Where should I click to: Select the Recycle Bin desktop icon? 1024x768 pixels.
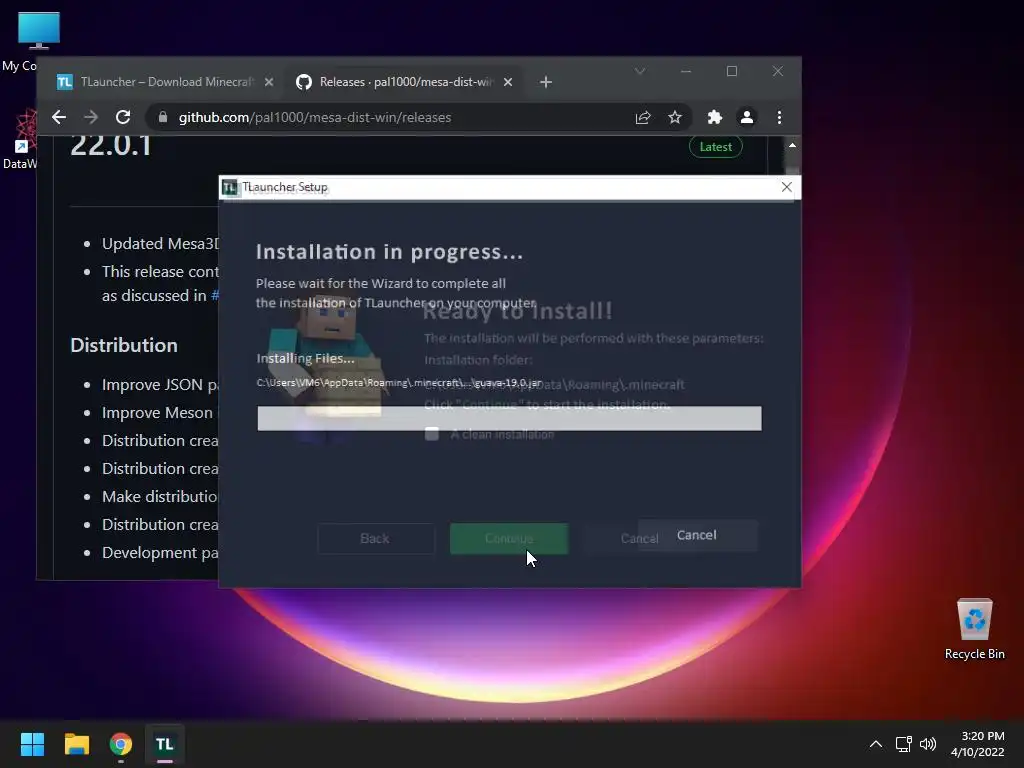coord(974,629)
